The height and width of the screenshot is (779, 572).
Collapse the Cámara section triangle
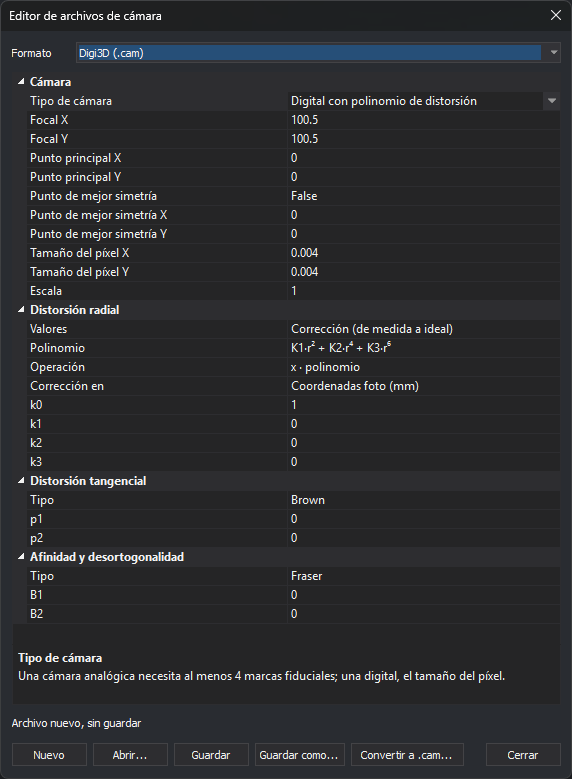tap(21, 81)
